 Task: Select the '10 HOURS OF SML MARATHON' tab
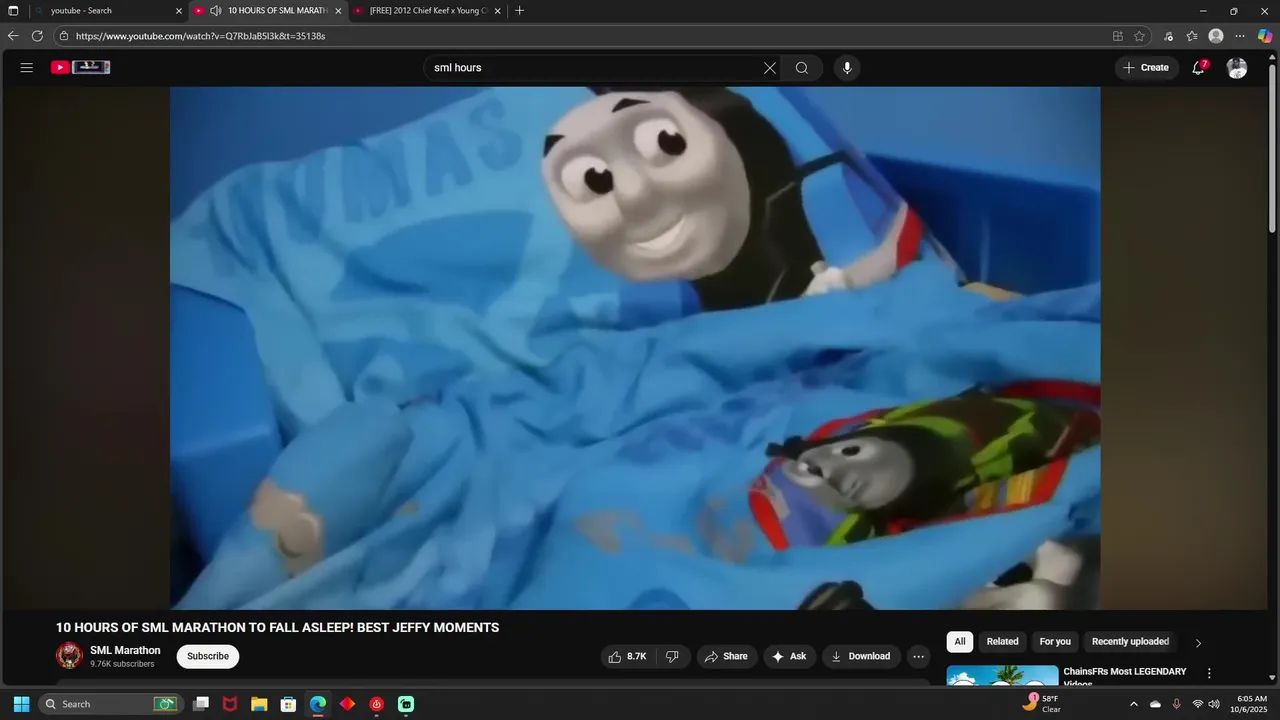click(x=270, y=11)
